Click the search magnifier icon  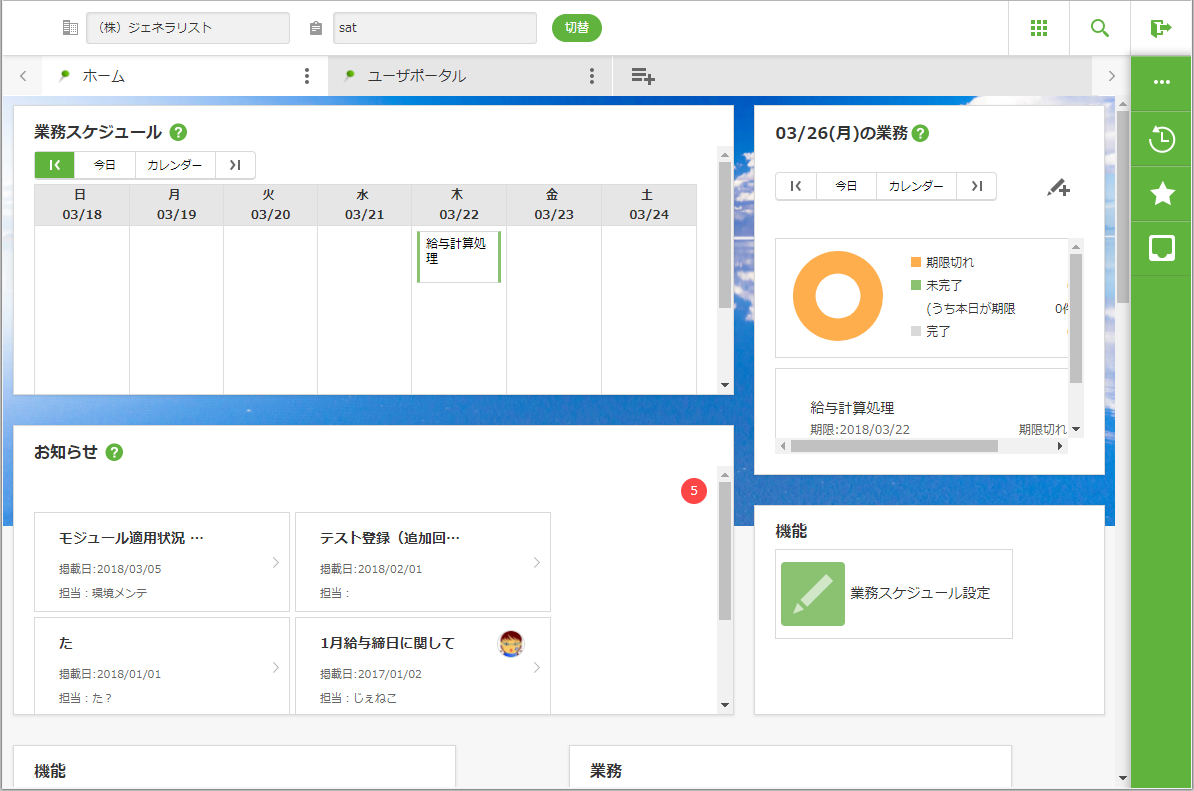1100,28
